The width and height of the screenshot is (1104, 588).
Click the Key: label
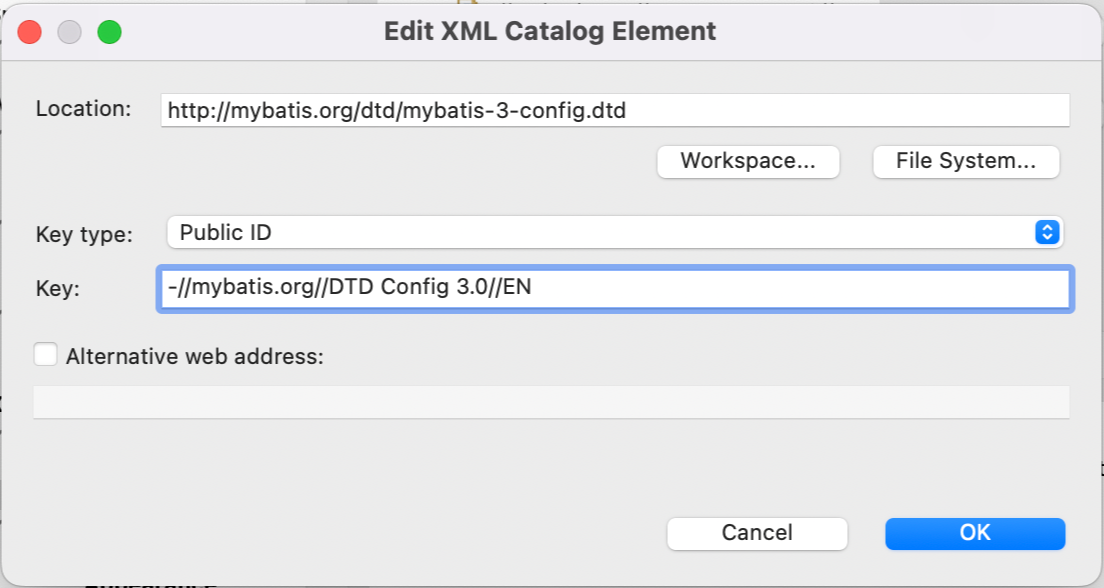(58, 288)
